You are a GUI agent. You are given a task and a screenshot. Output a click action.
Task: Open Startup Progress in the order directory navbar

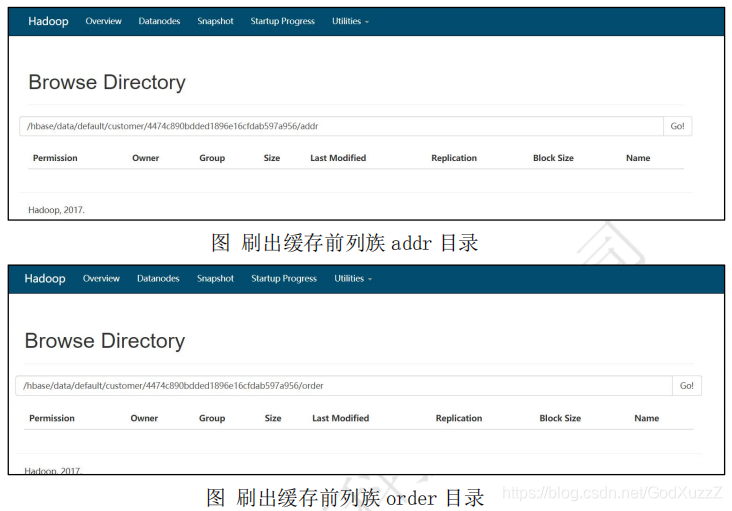click(284, 279)
